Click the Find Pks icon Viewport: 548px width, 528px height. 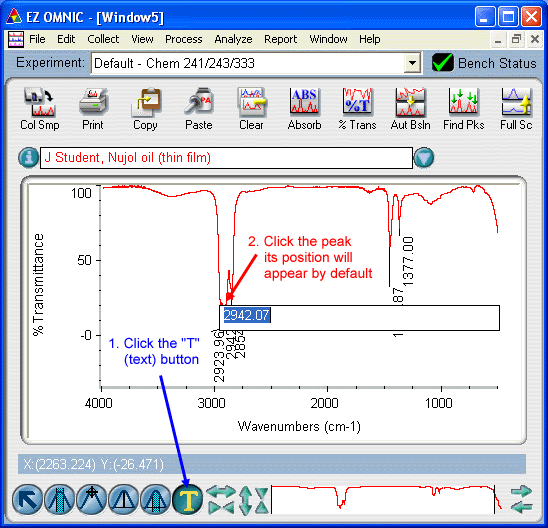click(x=463, y=102)
